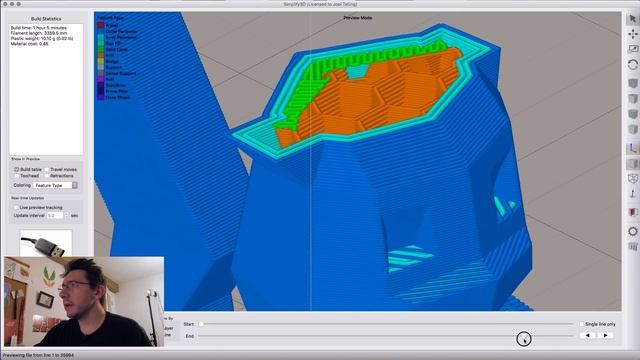
Task: Switch to the Default view cube icon
Action: click(633, 83)
